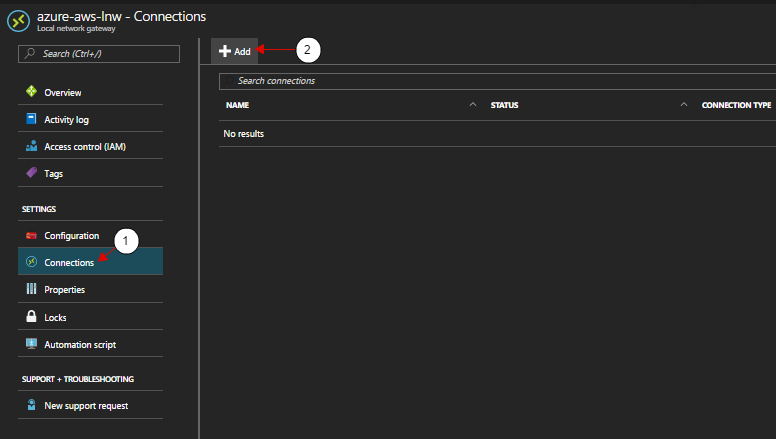Click the Automation script monitor icon
Image resolution: width=776 pixels, height=439 pixels.
[x=31, y=343]
